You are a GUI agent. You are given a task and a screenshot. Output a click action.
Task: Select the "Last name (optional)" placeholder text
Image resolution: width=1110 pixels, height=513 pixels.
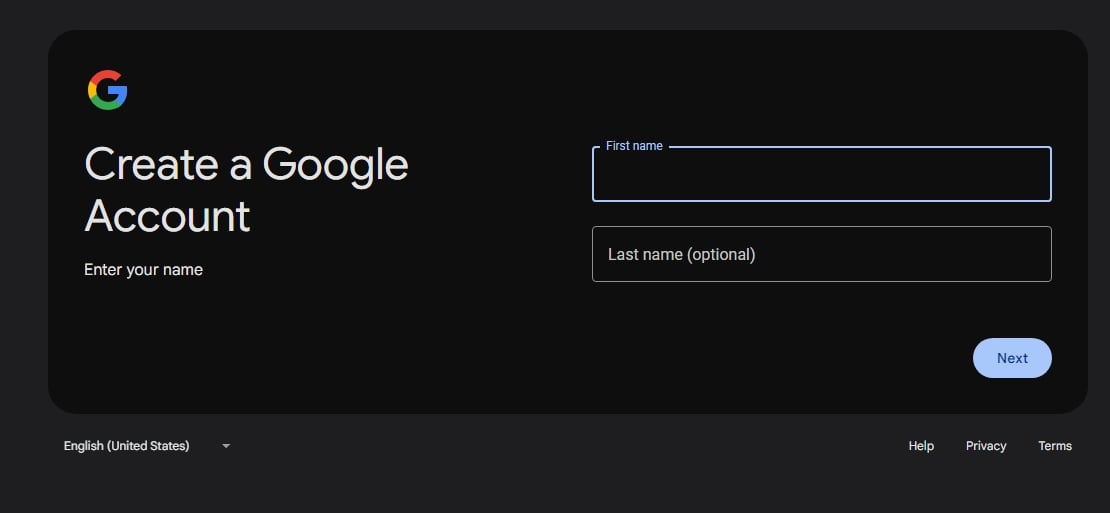682,254
